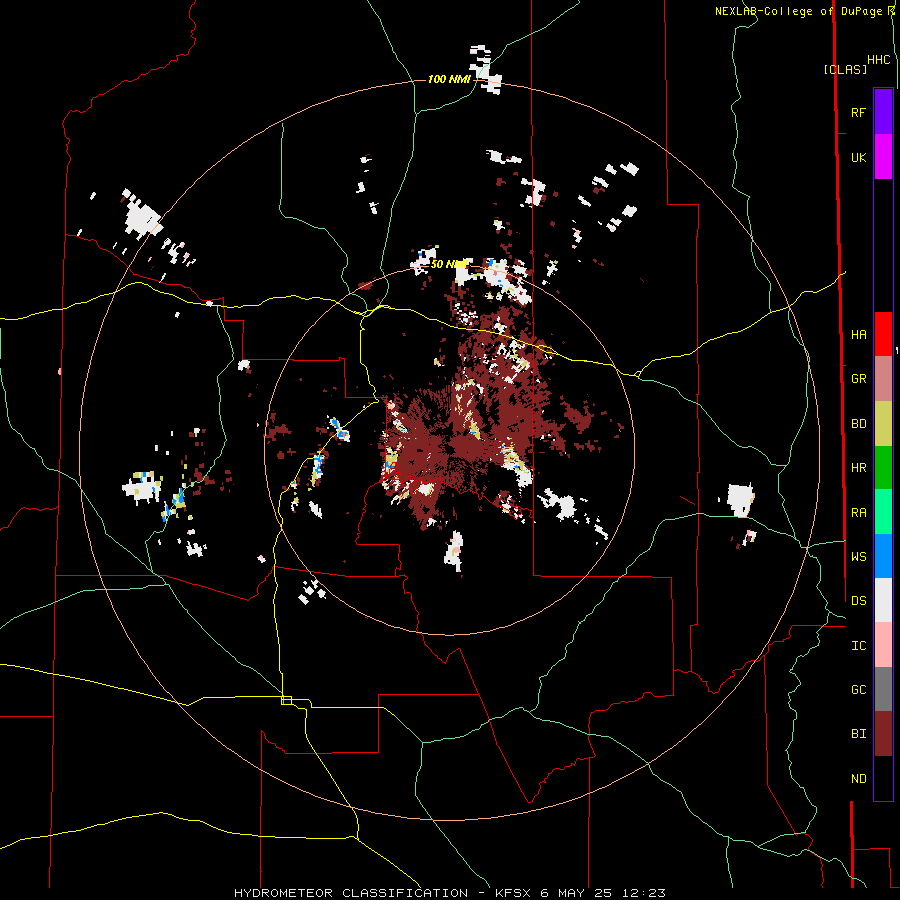Click the '100 NMI' range ring label
The image size is (900, 900).
point(449,79)
